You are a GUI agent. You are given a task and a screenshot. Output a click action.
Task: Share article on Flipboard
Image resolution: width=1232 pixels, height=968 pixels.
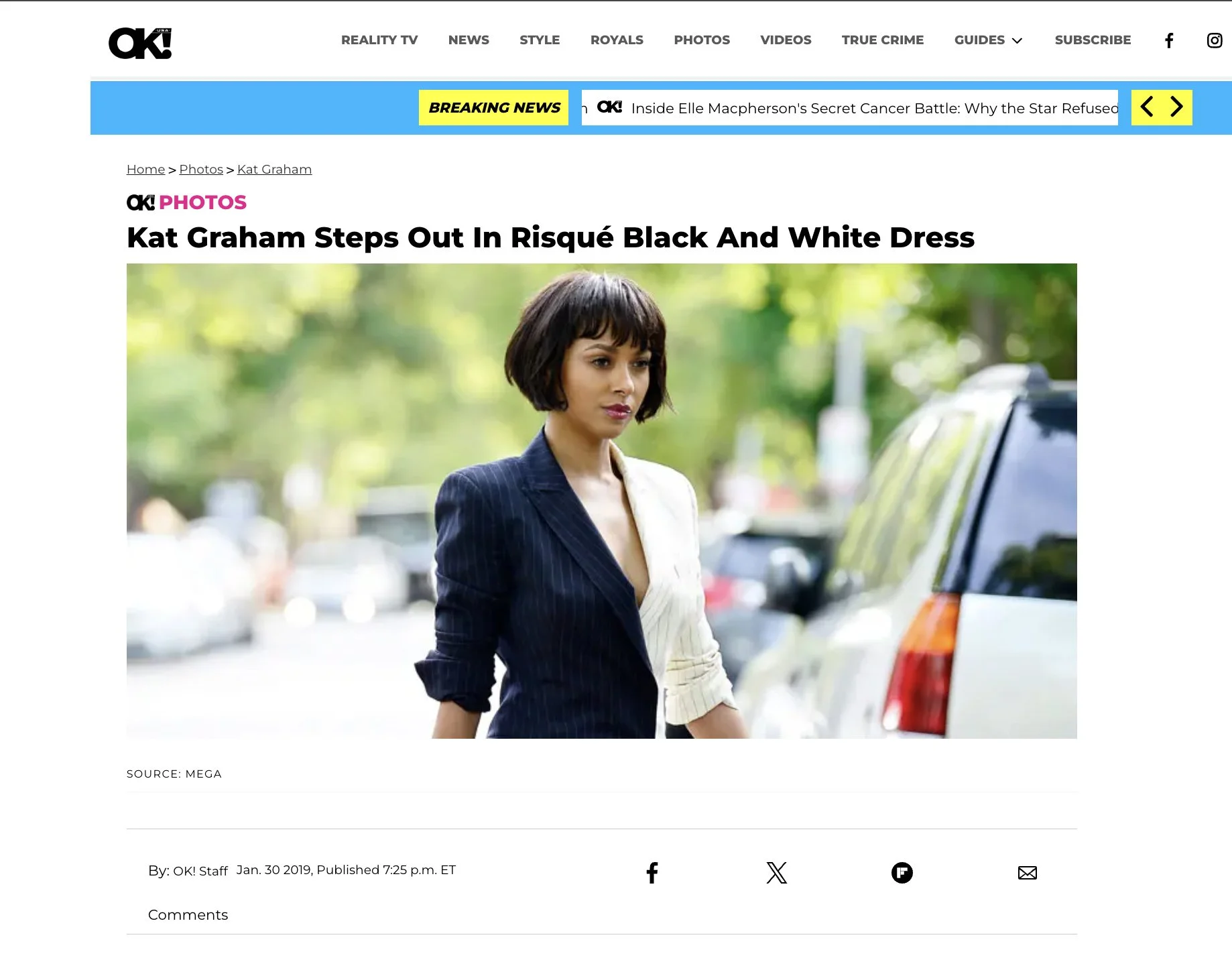[902, 873]
